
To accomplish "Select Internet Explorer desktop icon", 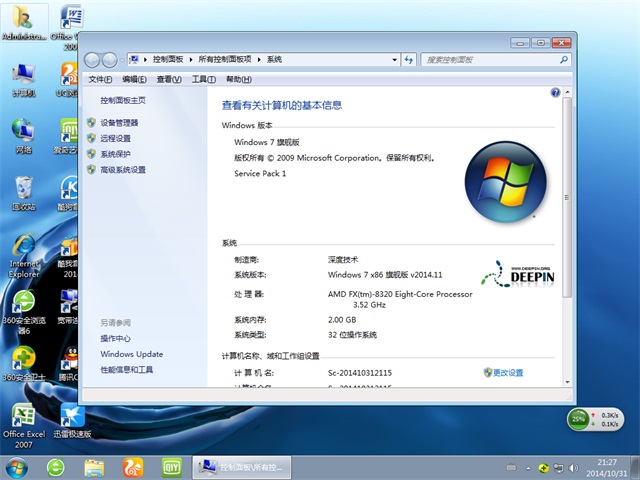I will 24,256.
